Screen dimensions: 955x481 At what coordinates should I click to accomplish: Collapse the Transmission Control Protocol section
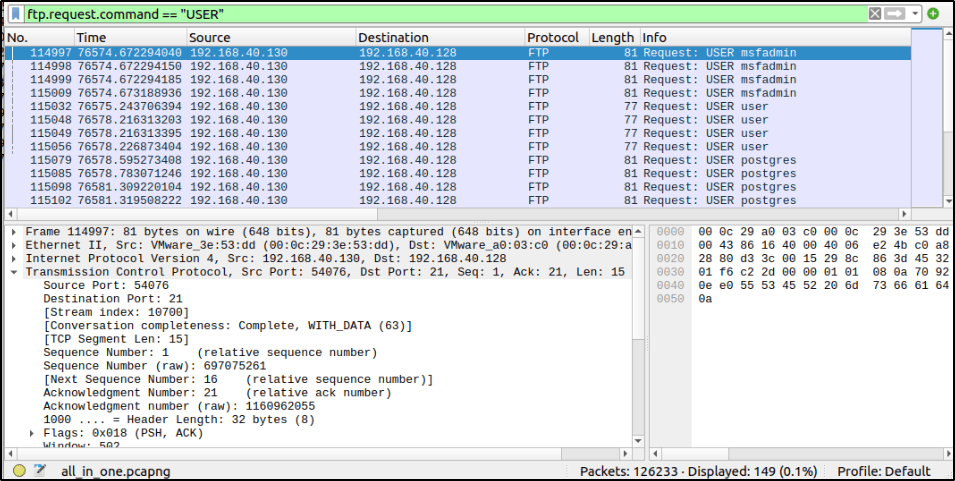coord(14,272)
